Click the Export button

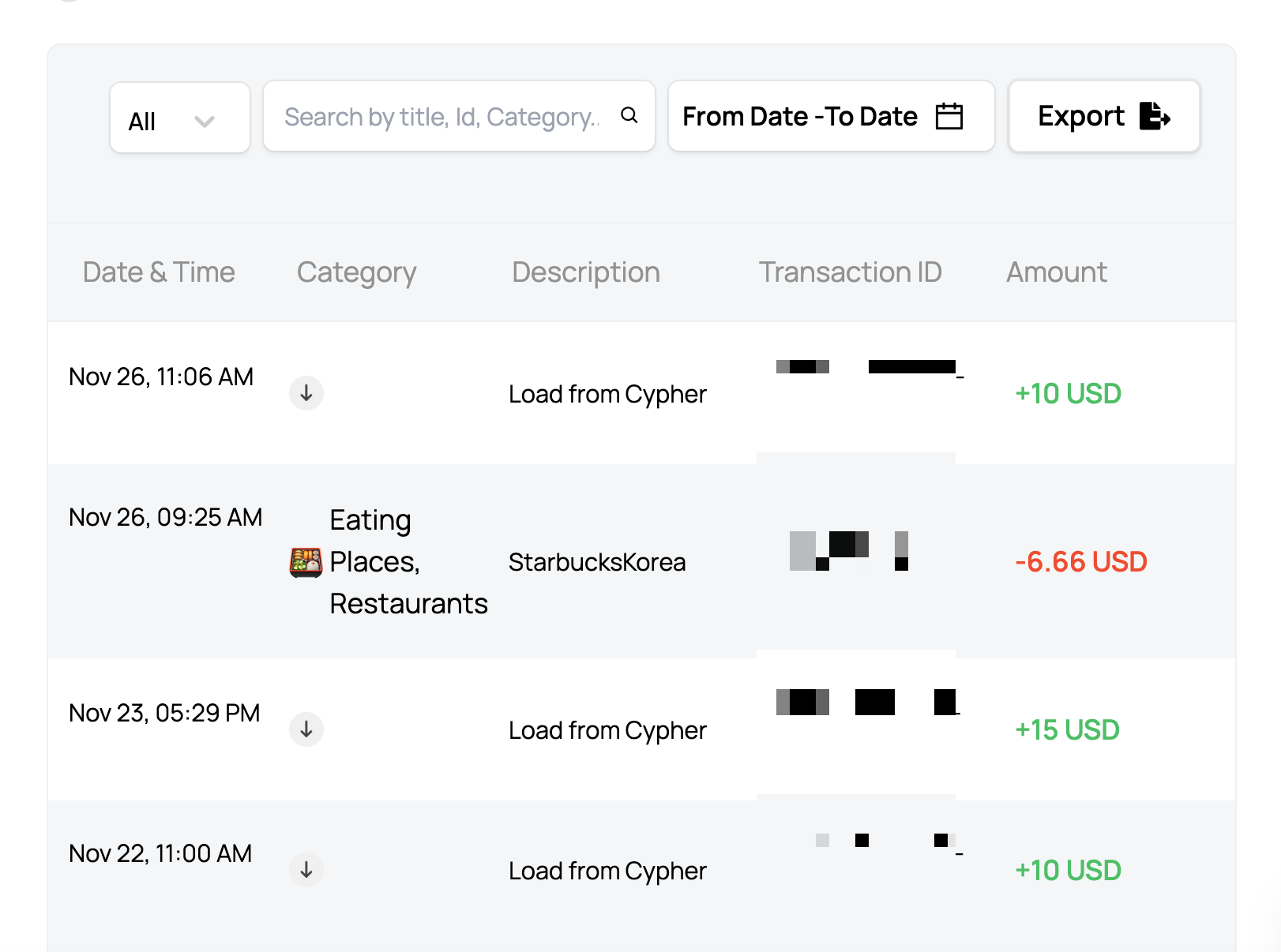coord(1103,116)
